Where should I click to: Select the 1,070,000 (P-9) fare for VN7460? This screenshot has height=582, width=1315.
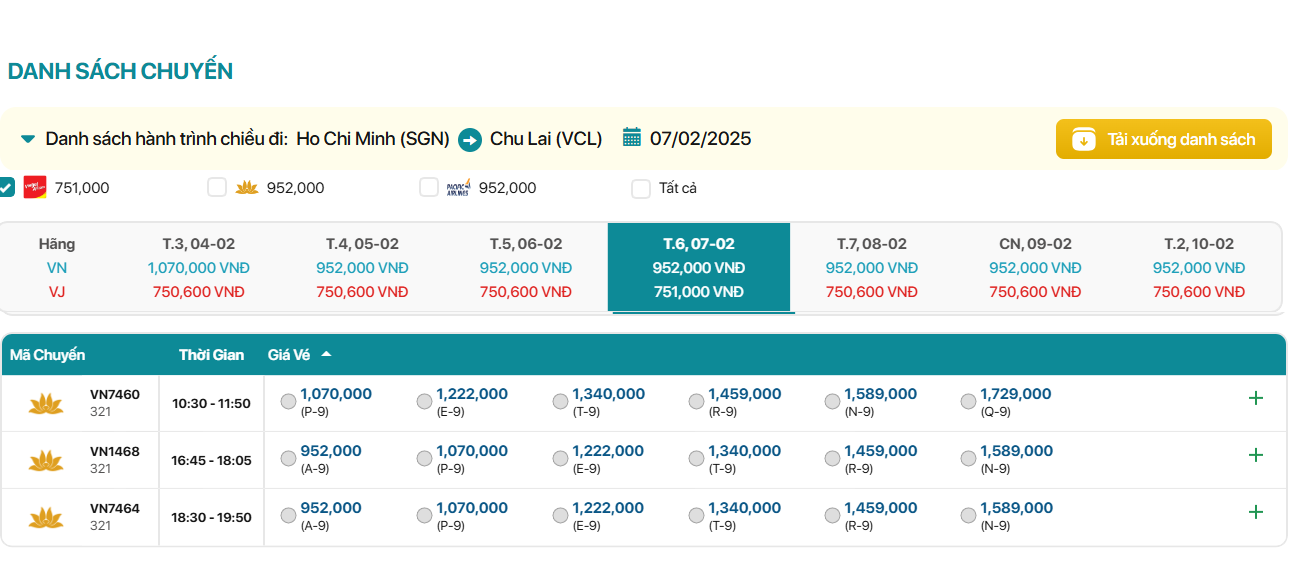point(289,402)
